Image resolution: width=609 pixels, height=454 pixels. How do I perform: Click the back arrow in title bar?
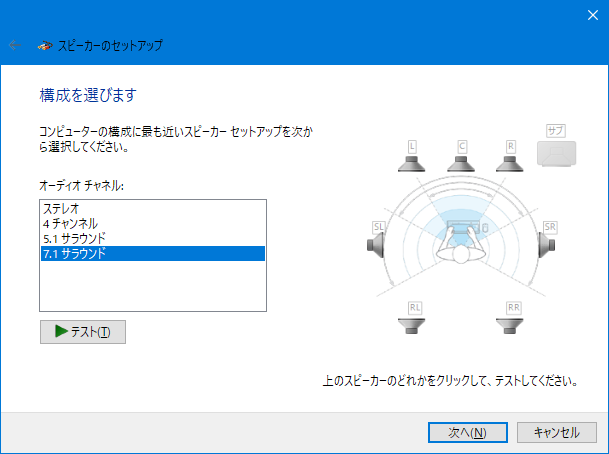[x=15, y=46]
